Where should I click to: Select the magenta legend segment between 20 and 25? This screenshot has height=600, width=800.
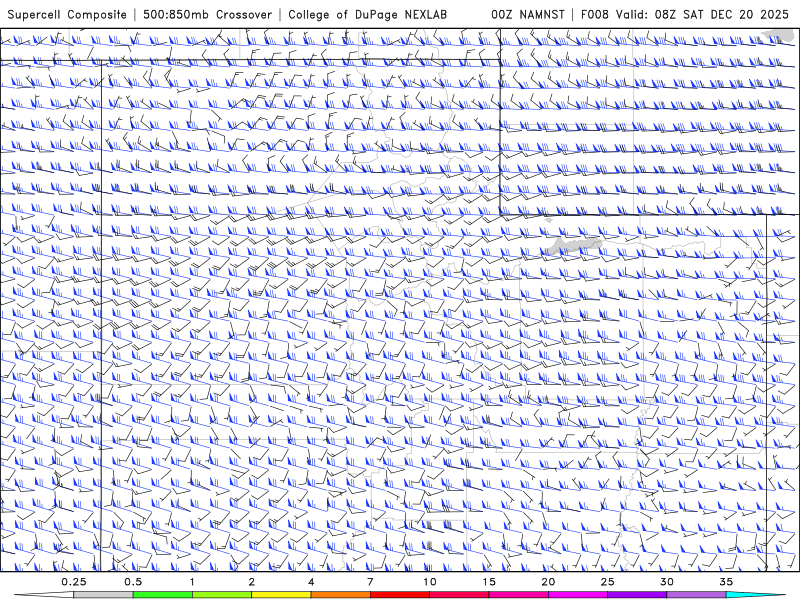[x=578, y=595]
